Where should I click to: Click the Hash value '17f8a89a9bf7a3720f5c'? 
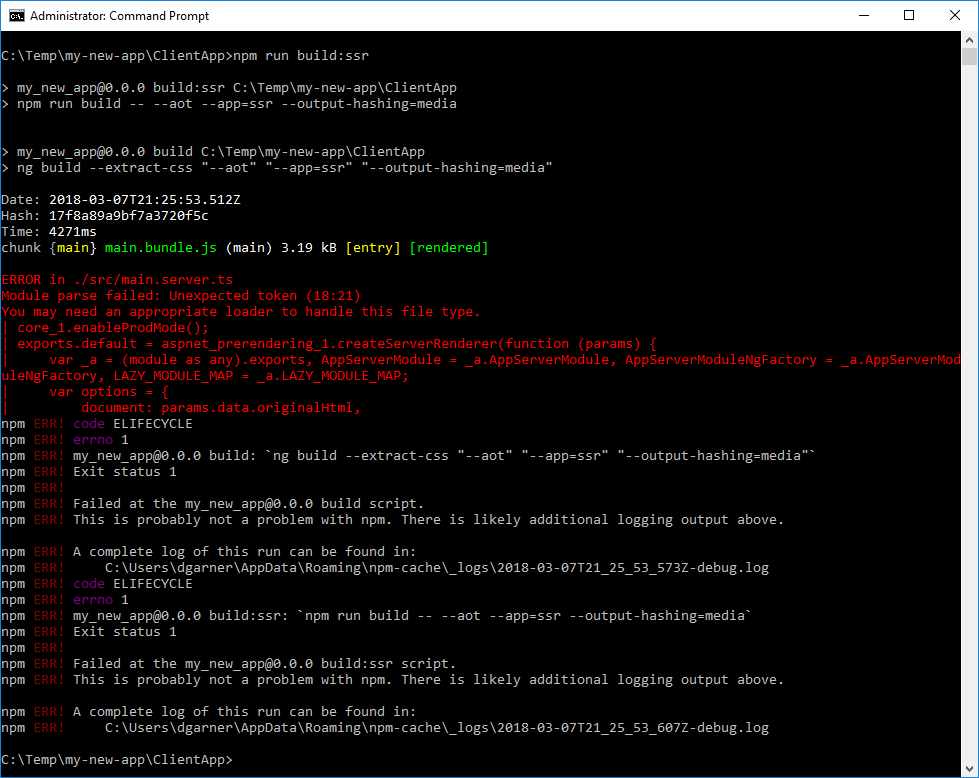[129, 216]
